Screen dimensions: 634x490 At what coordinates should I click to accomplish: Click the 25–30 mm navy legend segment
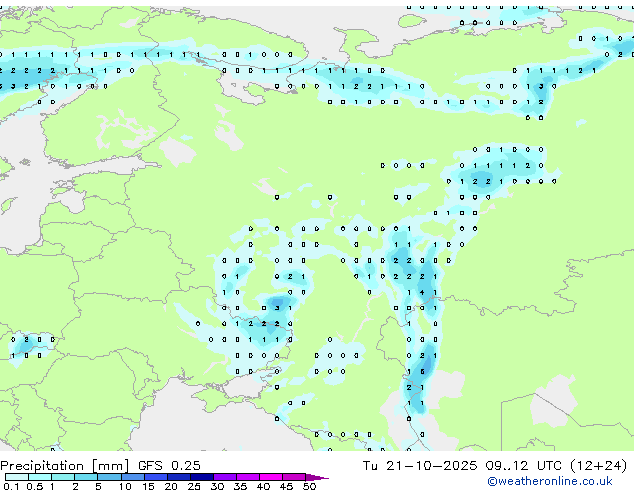[202, 477]
